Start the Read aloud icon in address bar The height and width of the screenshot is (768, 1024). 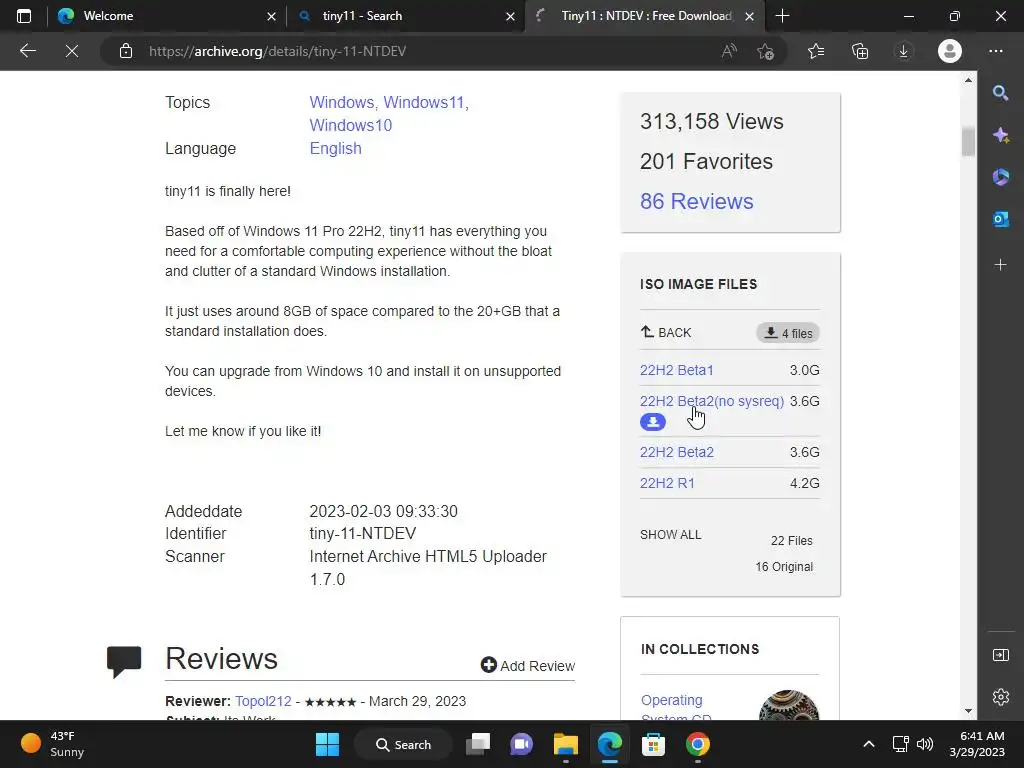click(x=729, y=51)
